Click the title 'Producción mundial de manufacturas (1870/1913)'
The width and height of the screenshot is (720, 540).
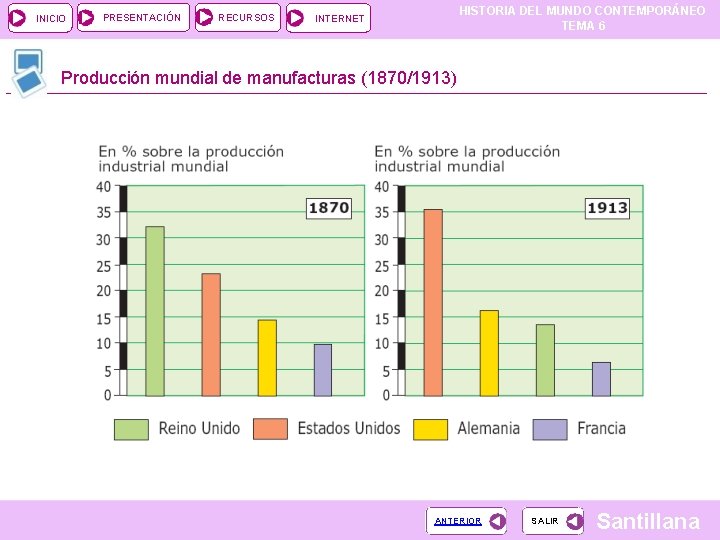coord(259,78)
